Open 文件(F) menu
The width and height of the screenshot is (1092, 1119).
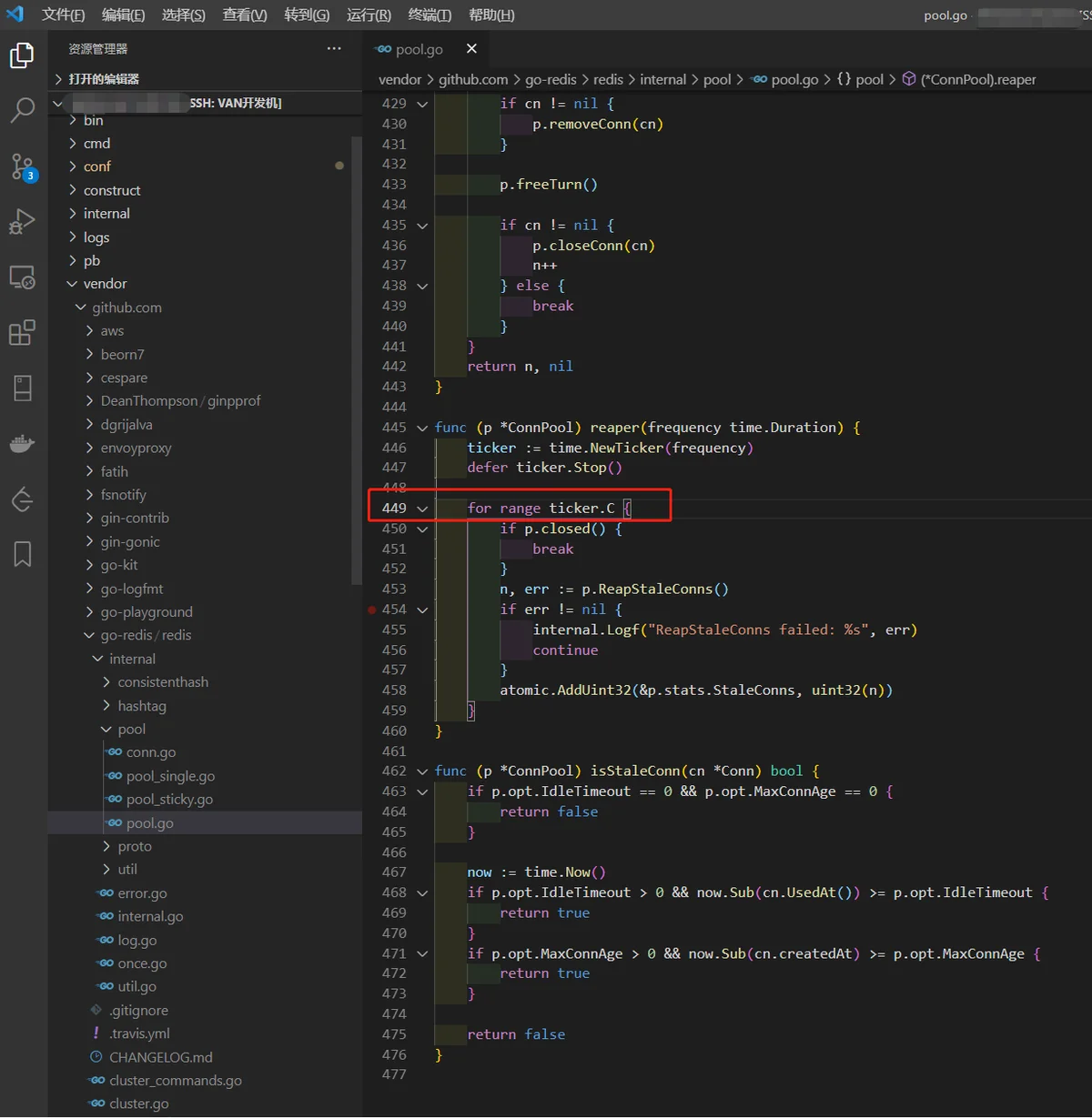point(63,15)
